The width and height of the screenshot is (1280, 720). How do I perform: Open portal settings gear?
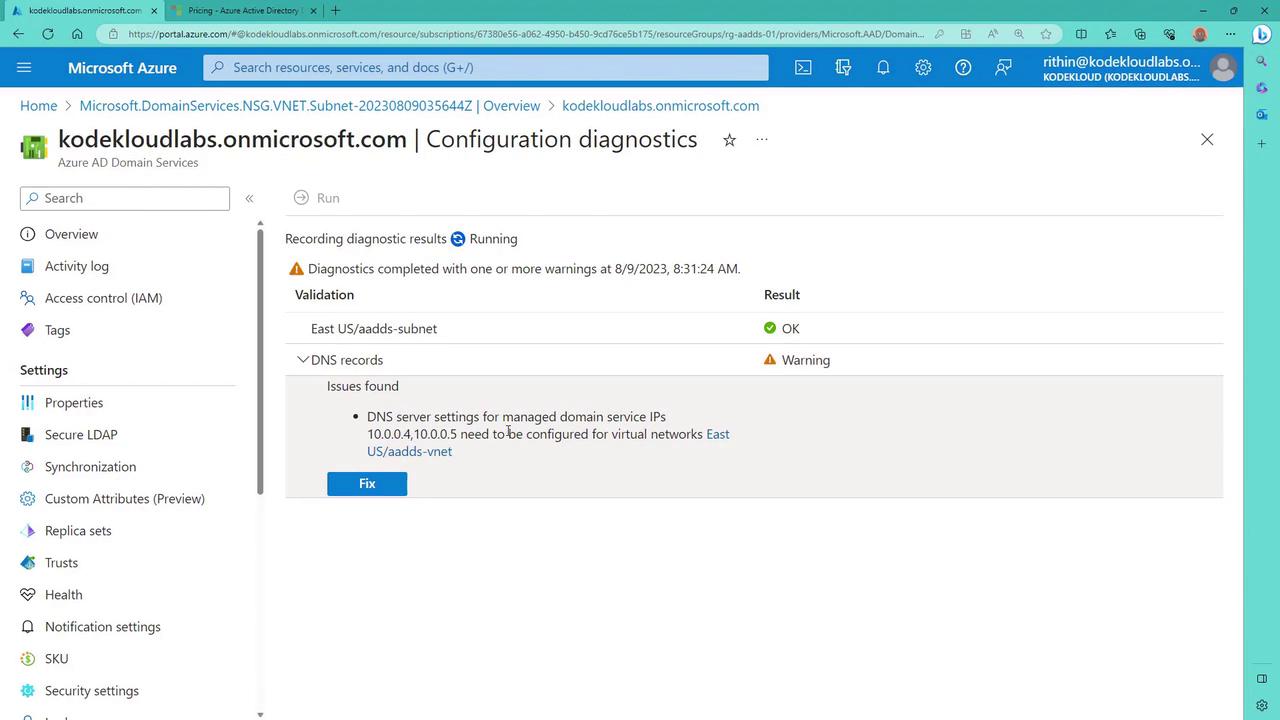point(923,67)
